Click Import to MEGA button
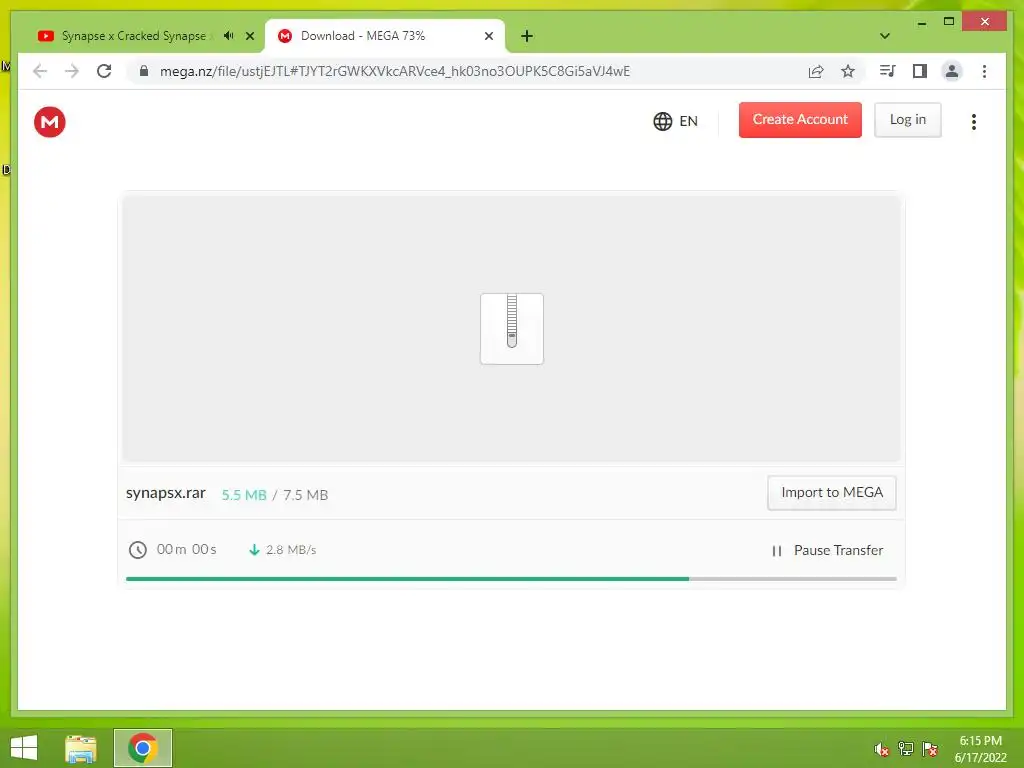Viewport: 1024px width, 768px height. [x=831, y=492]
